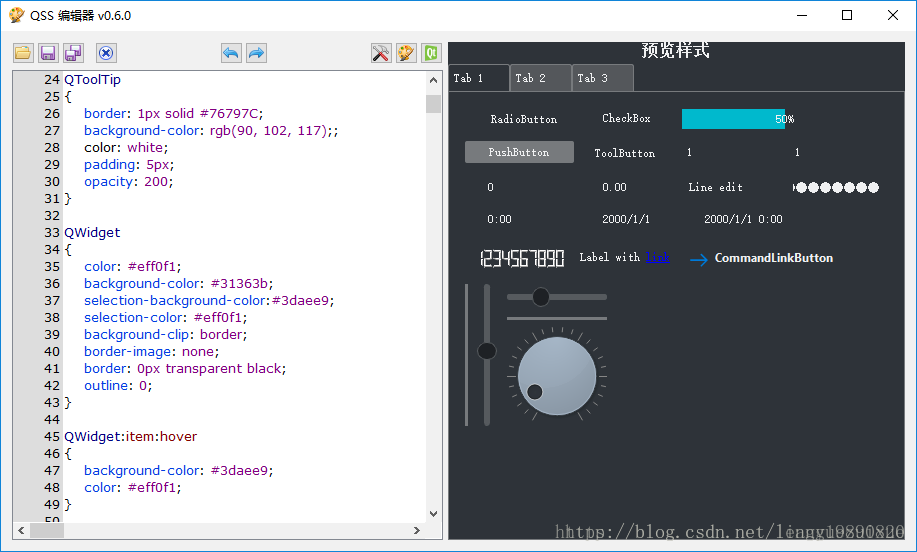Click the ToolButton
The width and height of the screenshot is (917, 552).
tap(625, 153)
